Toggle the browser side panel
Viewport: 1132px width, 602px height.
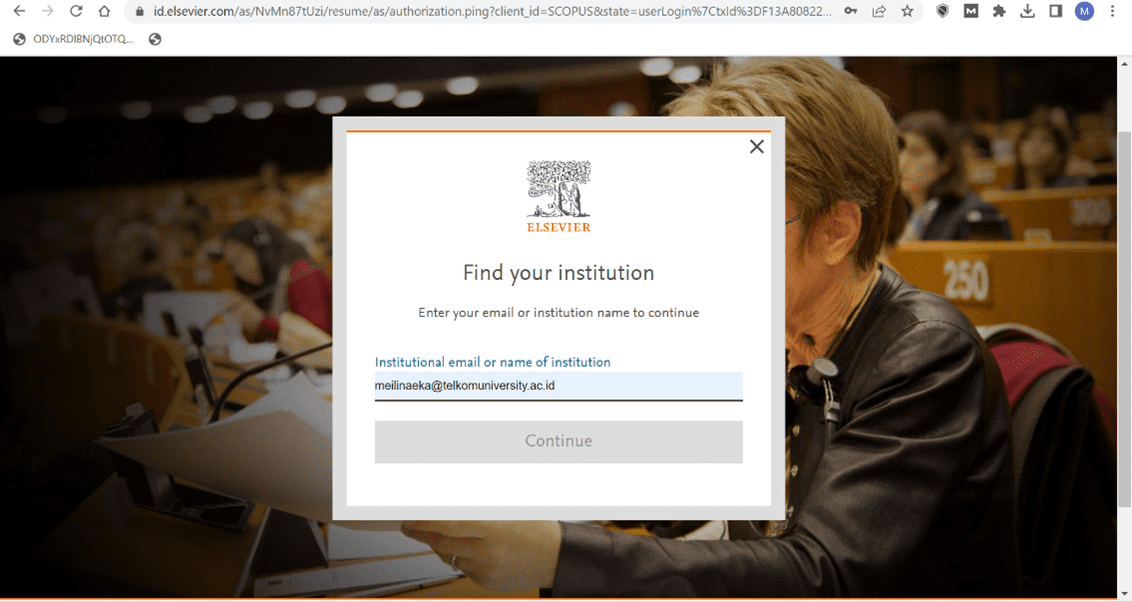coord(1055,12)
